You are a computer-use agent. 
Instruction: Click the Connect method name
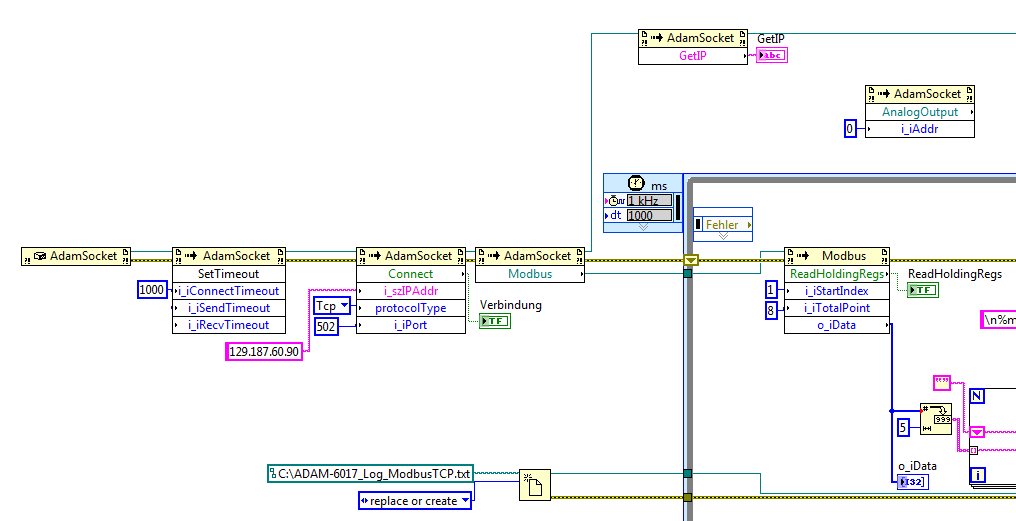(411, 273)
